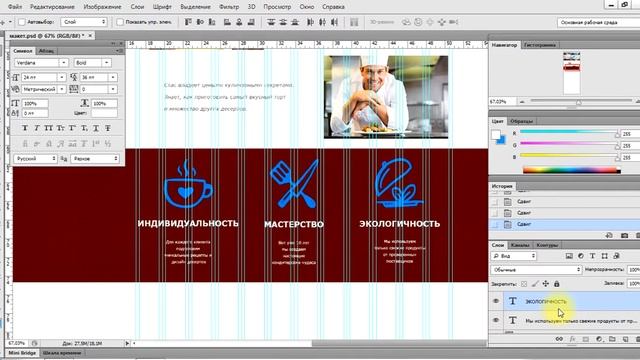Screen dimensions: 640x360
Task: Distribute layers by horizontal centers
Action: coord(322,22)
